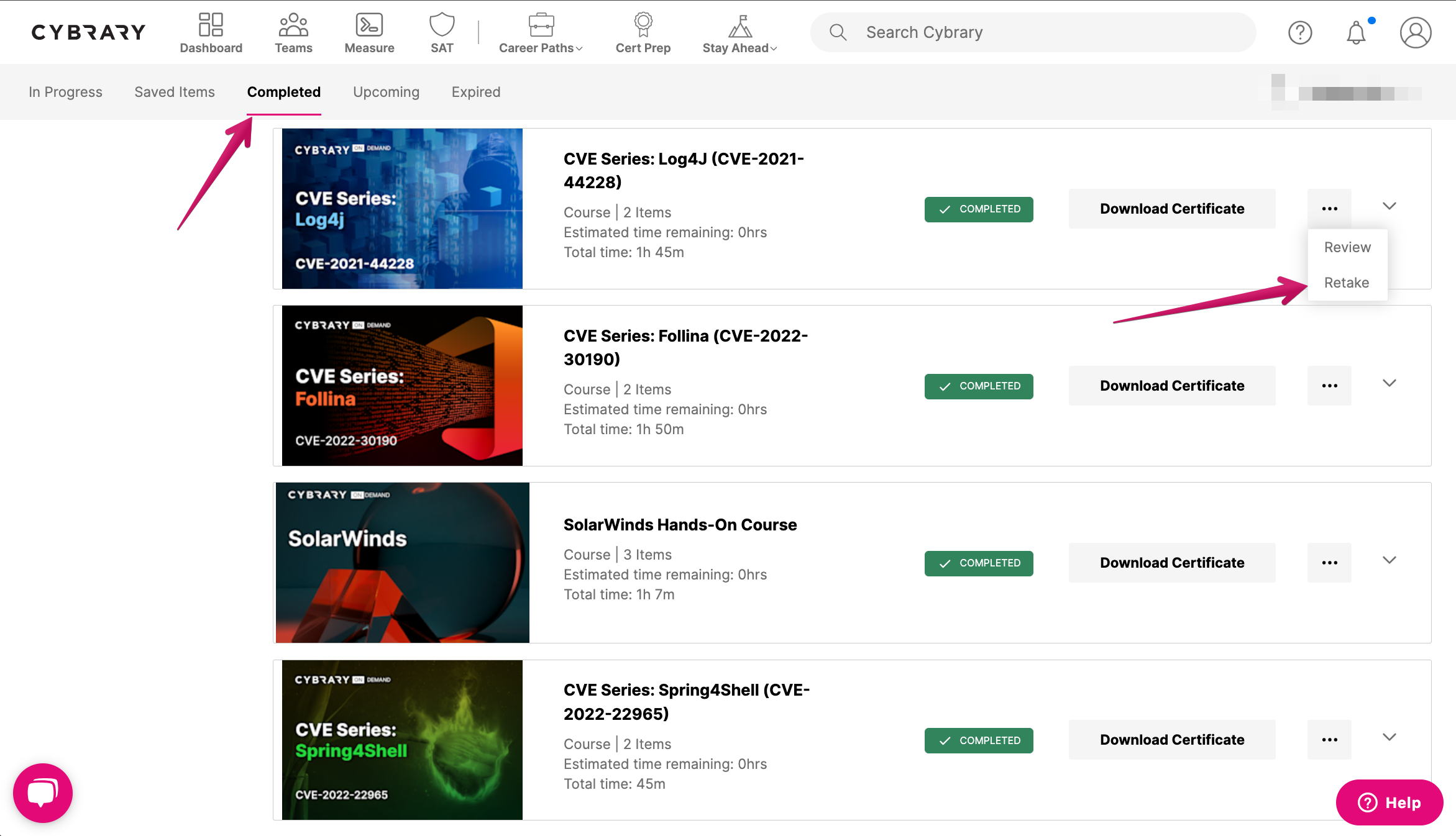Click the COMPLETED badge on Spring4Shell
The width and height of the screenshot is (1456, 836).
pyautogui.click(x=979, y=740)
